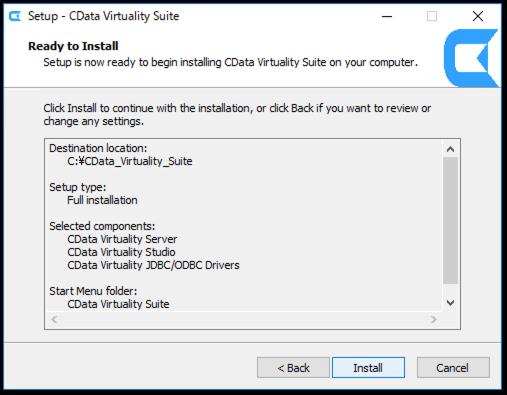Go back with the < Back button
Screen dimensions: 507x395
(x=293, y=368)
